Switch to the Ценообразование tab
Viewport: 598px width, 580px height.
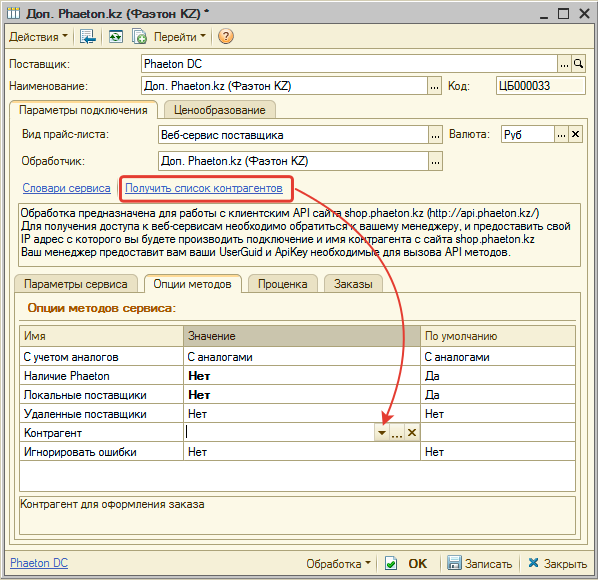[x=220, y=110]
